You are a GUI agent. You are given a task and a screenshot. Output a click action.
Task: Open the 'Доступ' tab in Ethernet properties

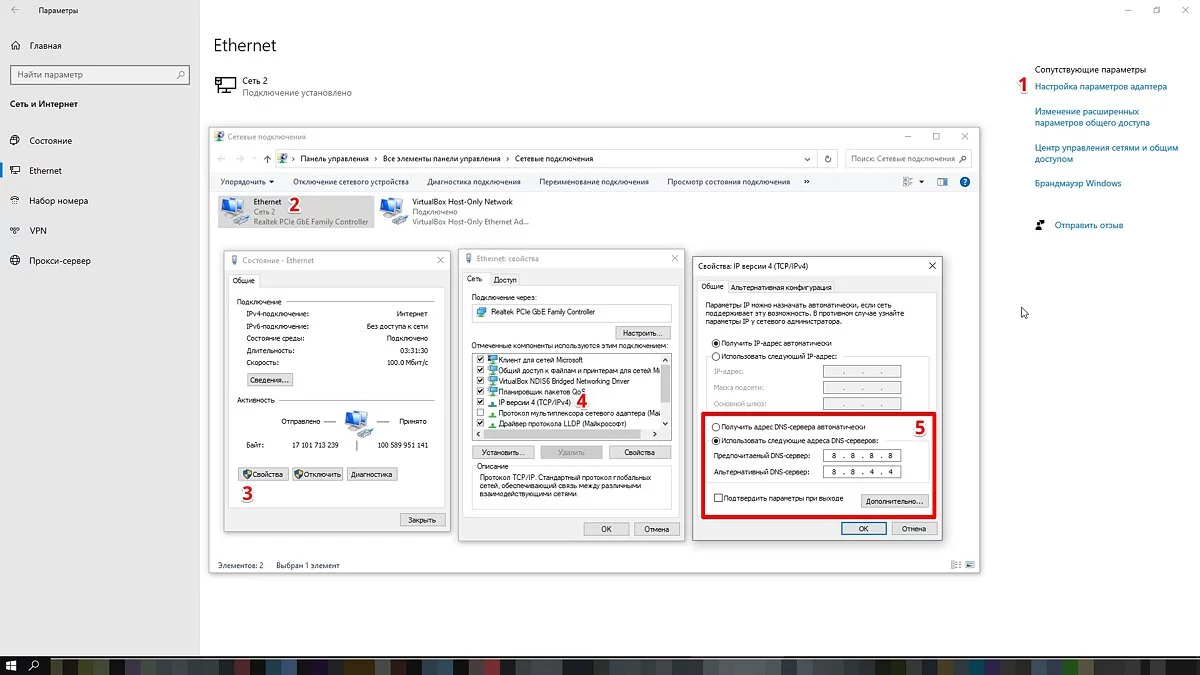505,280
